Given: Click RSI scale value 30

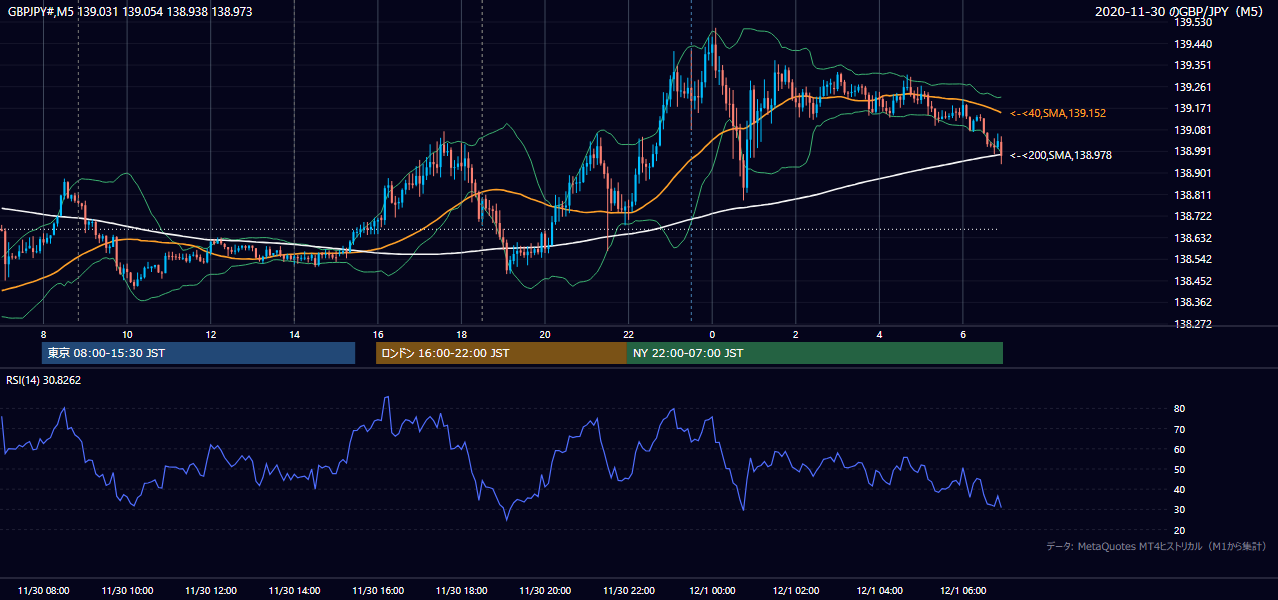Looking at the screenshot, I should [x=1180, y=509].
